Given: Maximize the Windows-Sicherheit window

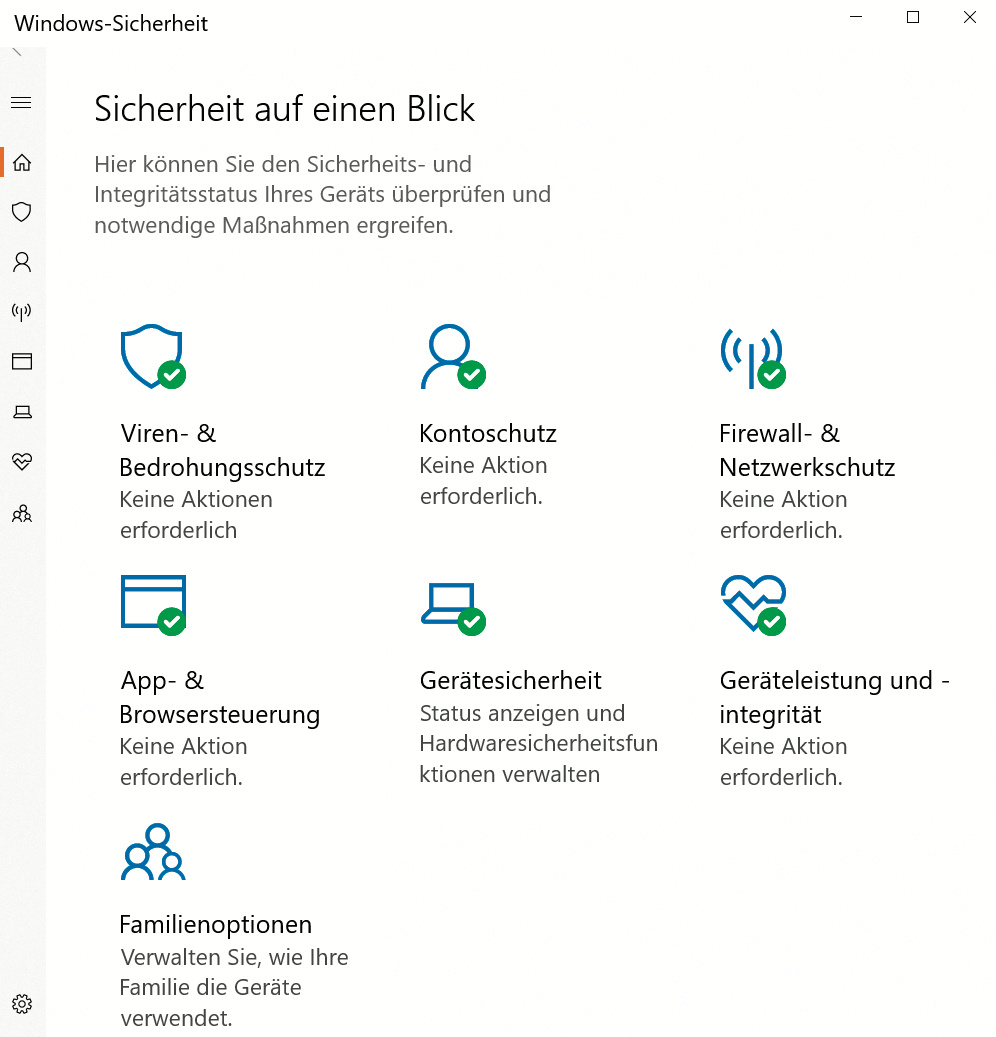Looking at the screenshot, I should [x=912, y=17].
